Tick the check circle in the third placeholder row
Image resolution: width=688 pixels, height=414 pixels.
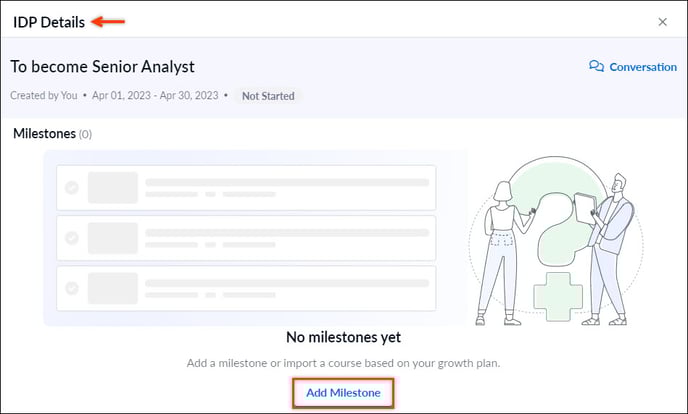[x=72, y=289]
